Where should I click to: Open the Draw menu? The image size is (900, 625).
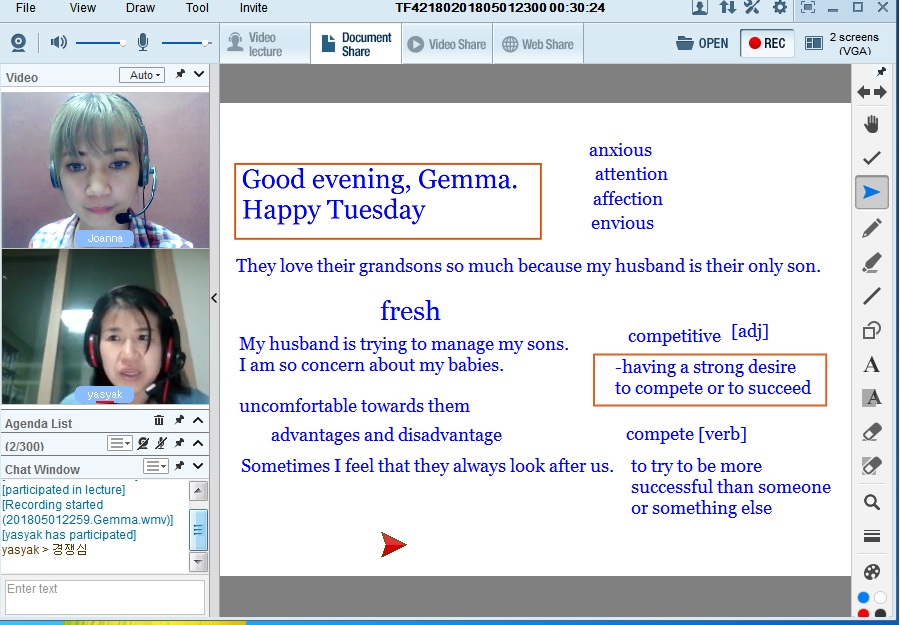140,8
